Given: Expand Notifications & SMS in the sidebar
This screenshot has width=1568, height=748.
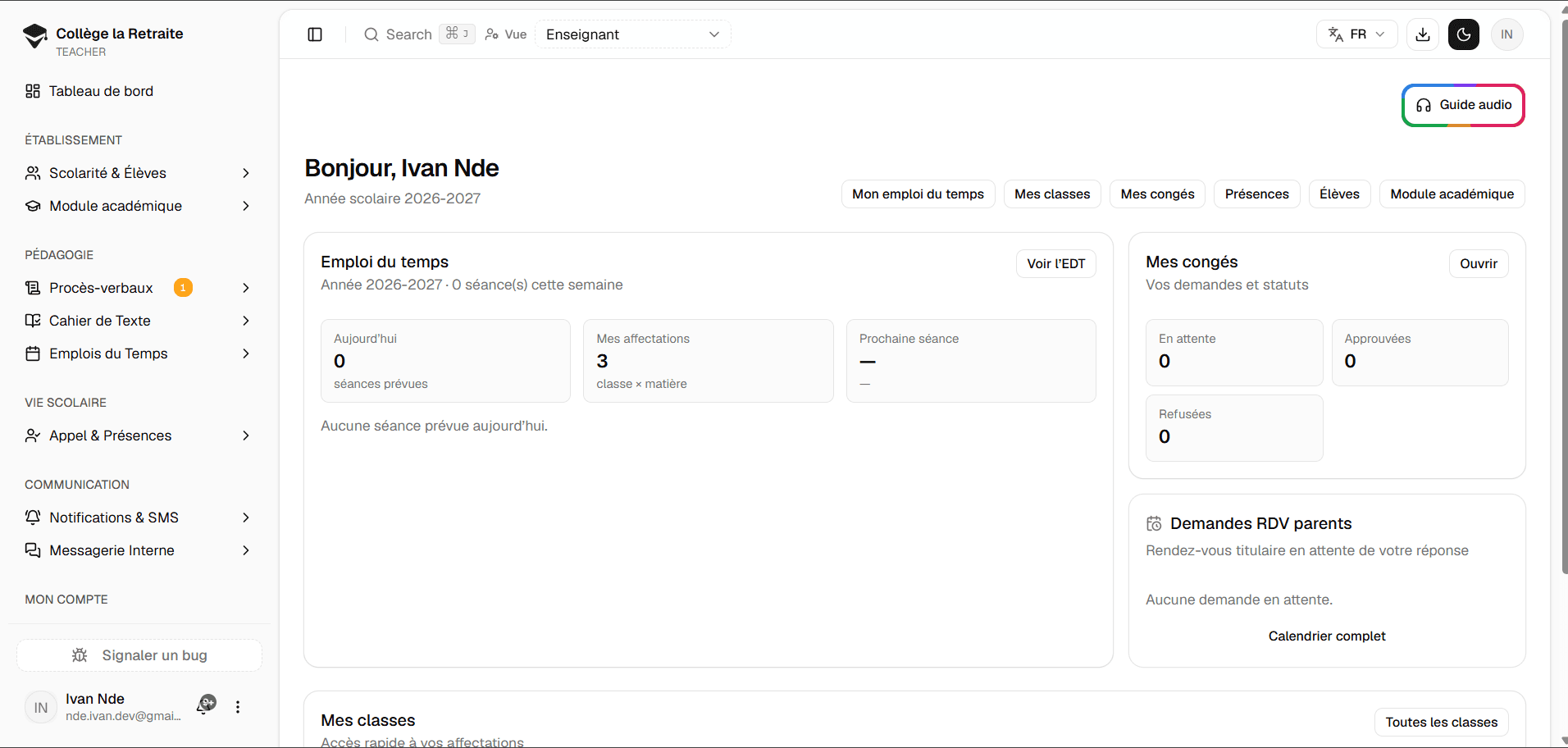Looking at the screenshot, I should [139, 518].
